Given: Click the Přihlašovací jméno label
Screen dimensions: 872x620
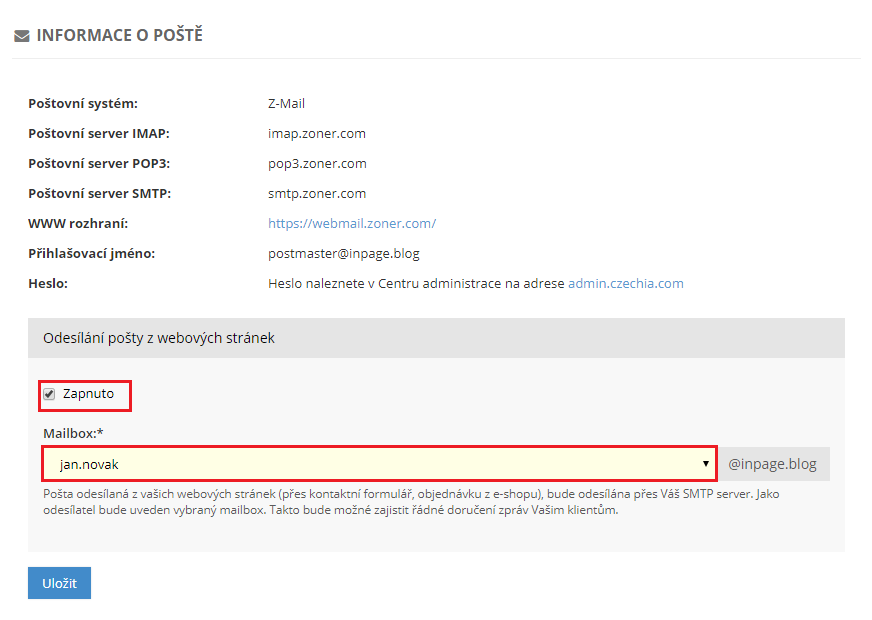Looking at the screenshot, I should pos(91,253).
